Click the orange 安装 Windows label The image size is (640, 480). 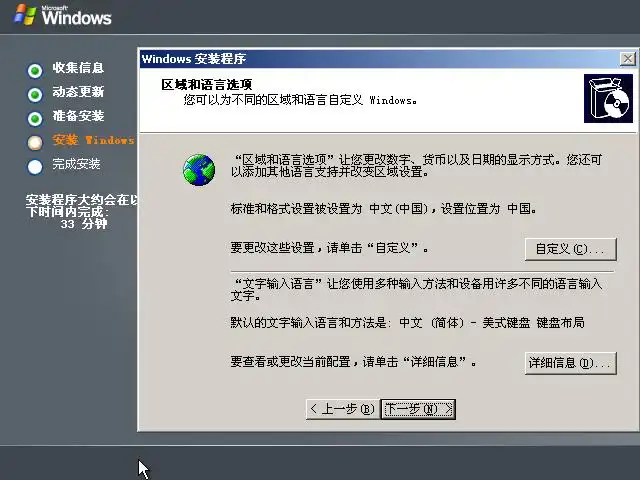pyautogui.click(x=93, y=140)
